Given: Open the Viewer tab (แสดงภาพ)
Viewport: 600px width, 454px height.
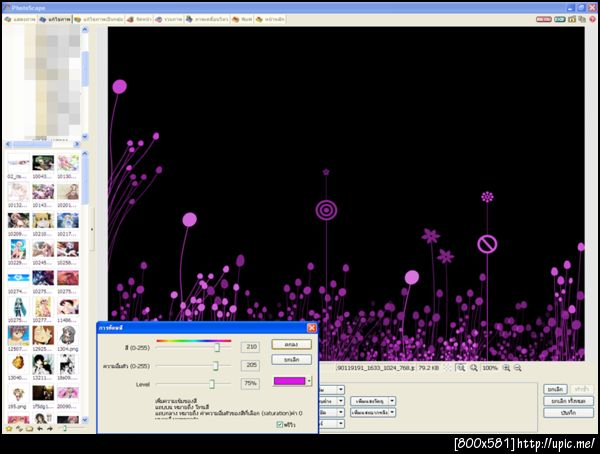Looking at the screenshot, I should (x=20, y=19).
